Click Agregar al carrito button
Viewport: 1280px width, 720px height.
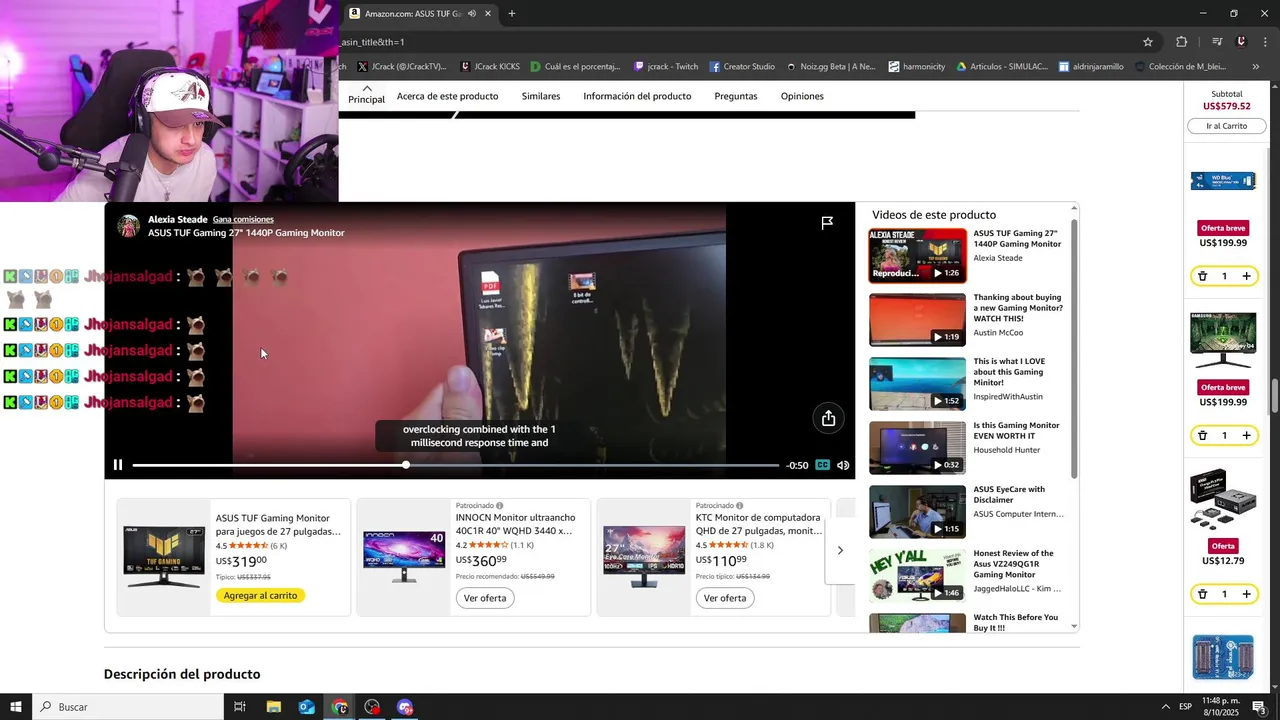260,595
